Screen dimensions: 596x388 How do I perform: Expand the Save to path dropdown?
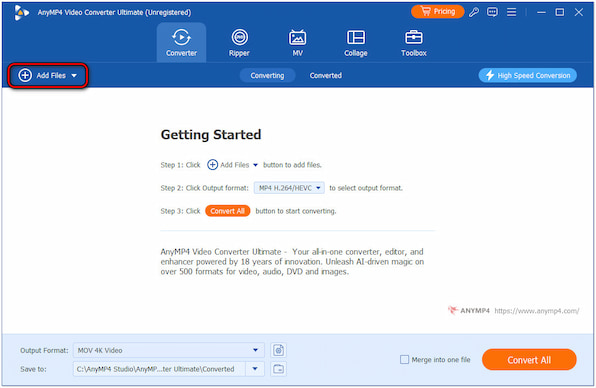point(255,369)
